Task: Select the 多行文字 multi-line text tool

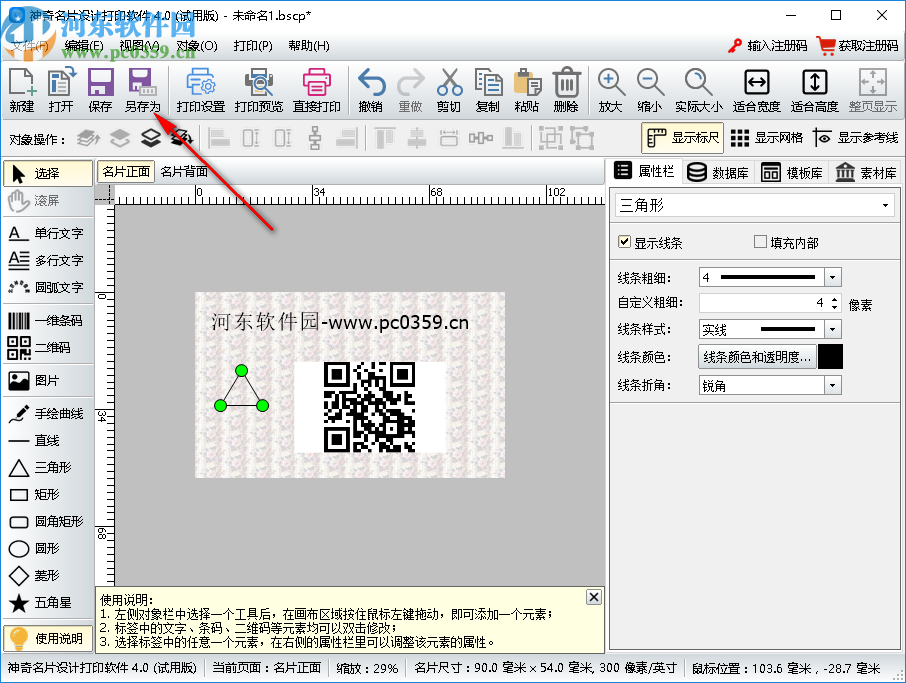Action: coord(47,260)
